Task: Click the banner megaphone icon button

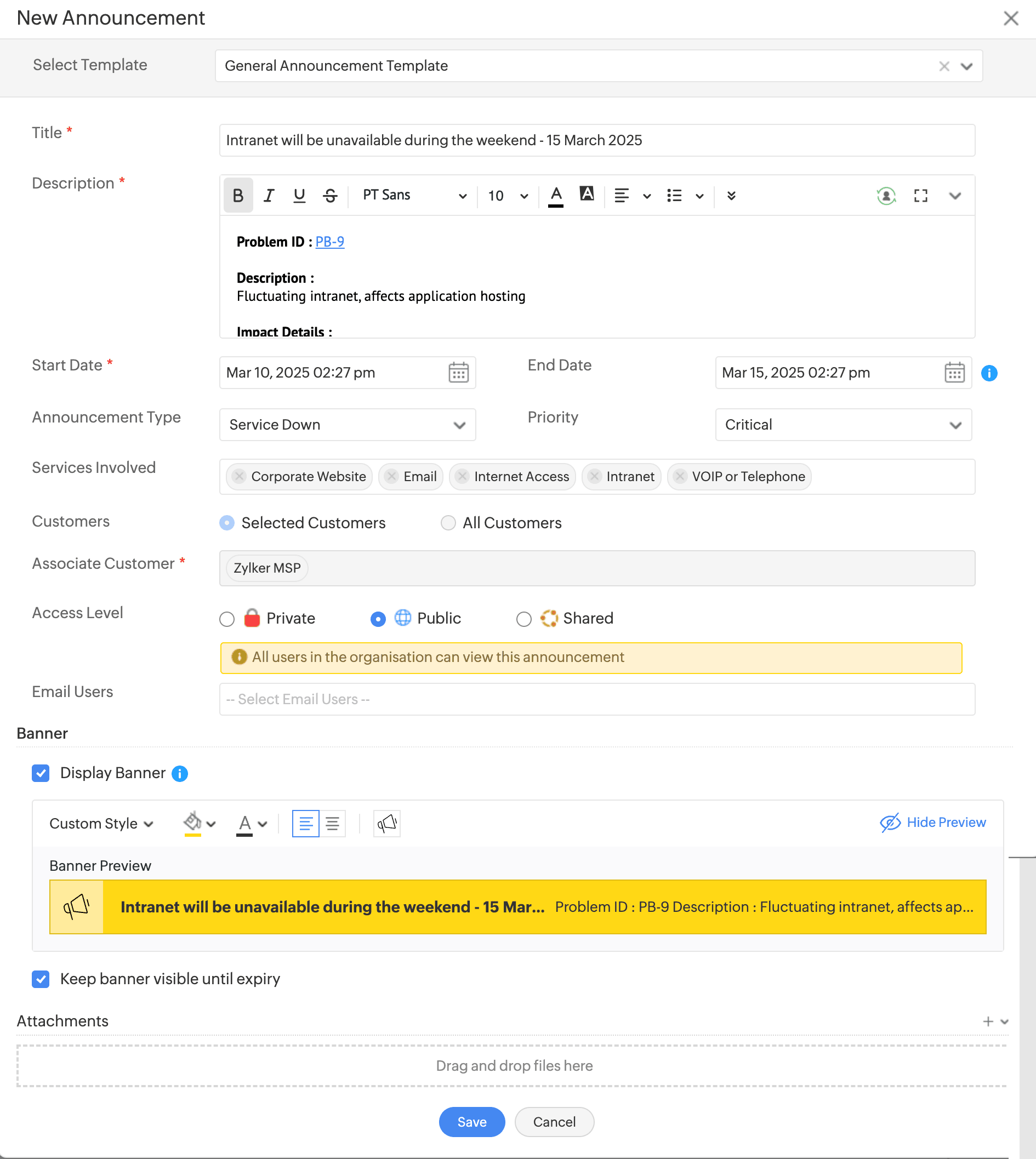Action: pos(387,823)
